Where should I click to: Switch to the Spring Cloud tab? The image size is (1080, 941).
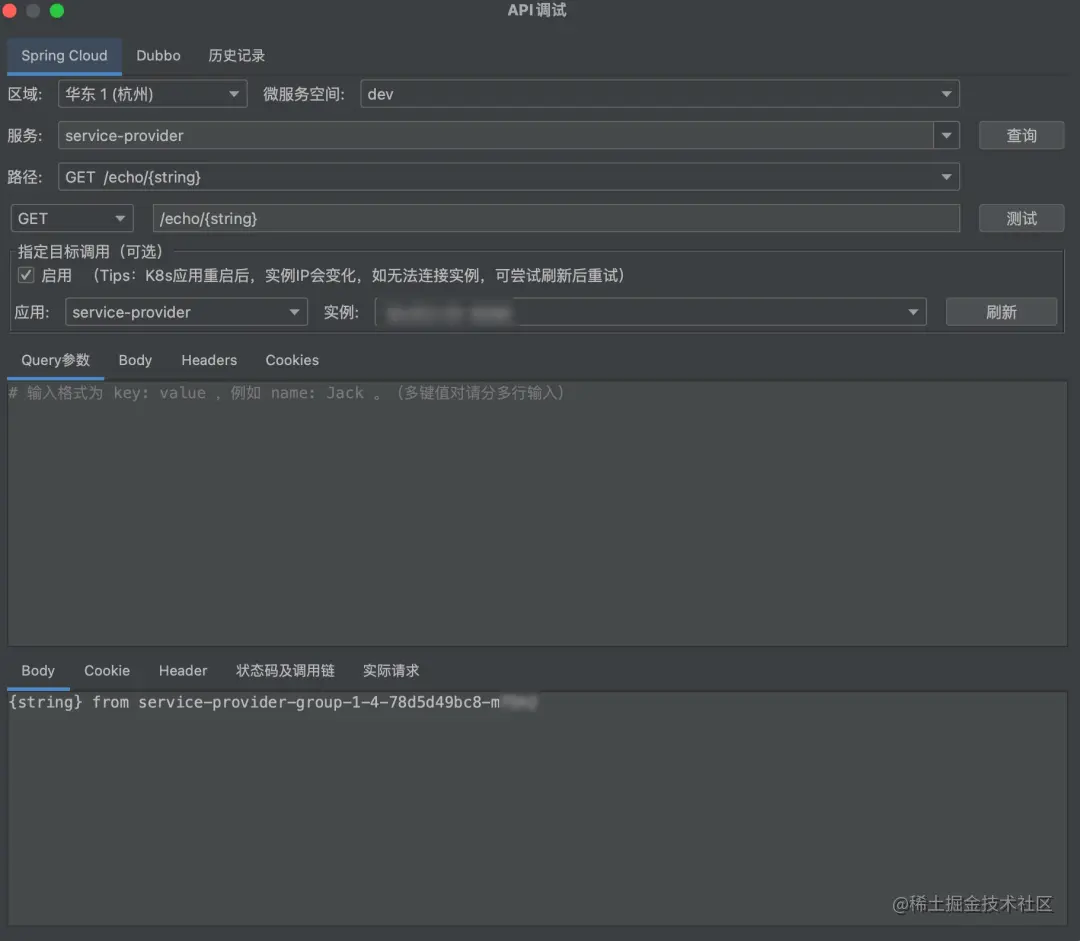pos(64,56)
